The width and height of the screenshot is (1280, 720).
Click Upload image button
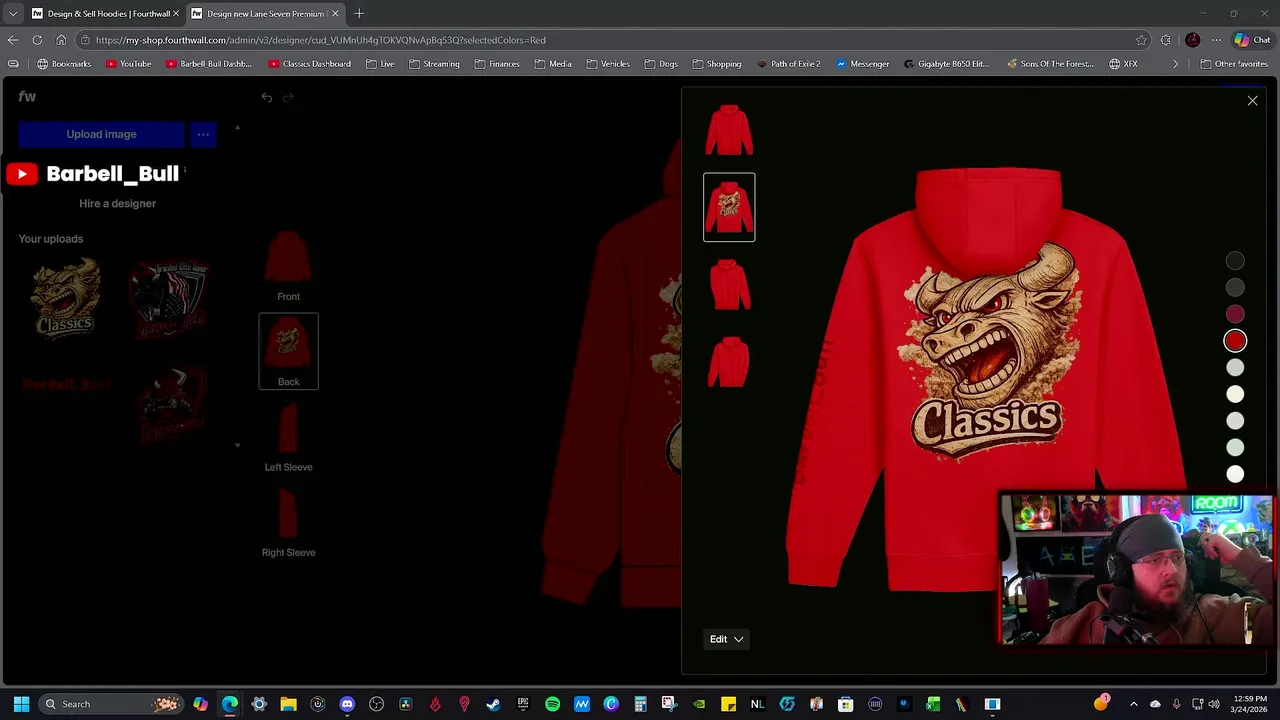pyautogui.click(x=101, y=134)
